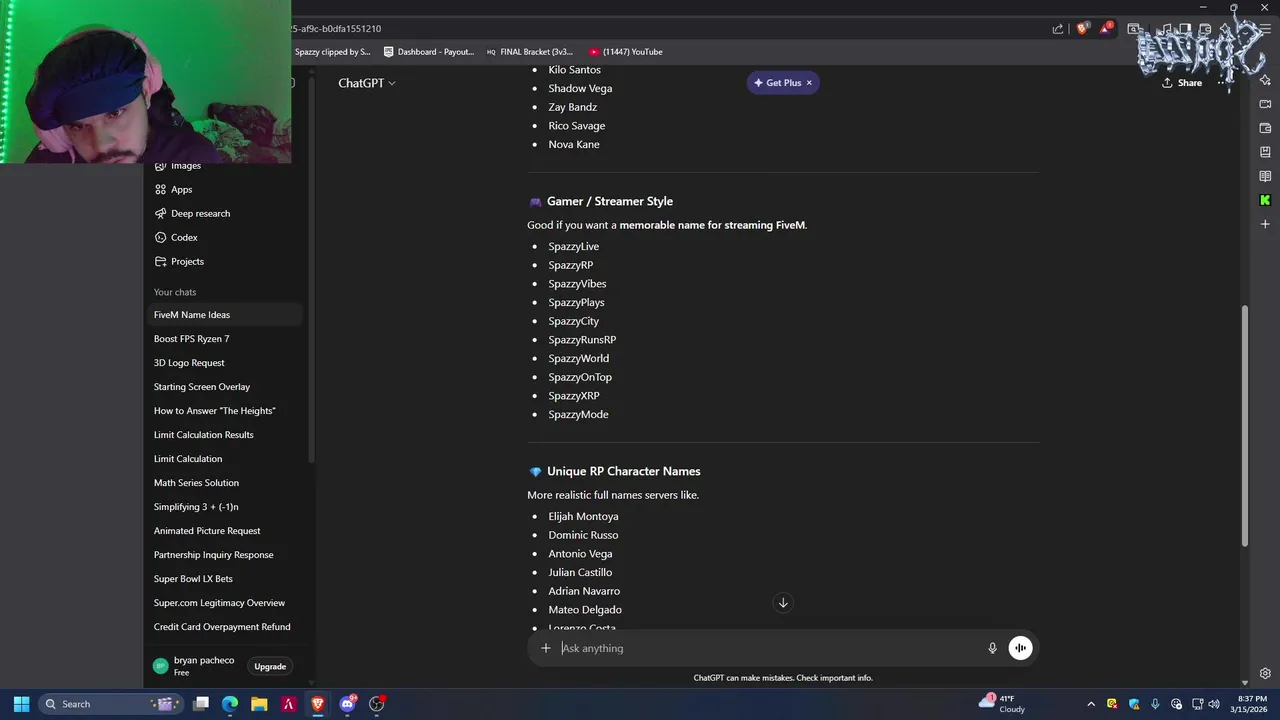This screenshot has width=1280, height=720.
Task: Open bookmarks panel icon in side panel
Action: click(x=1265, y=152)
